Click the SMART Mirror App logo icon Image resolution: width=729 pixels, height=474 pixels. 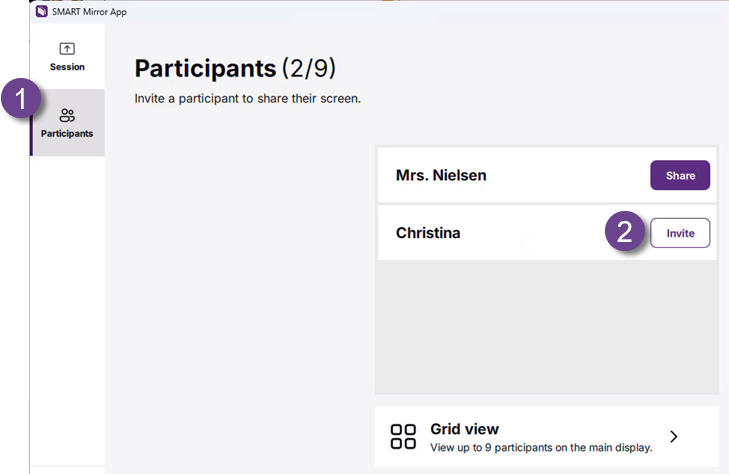[x=40, y=12]
